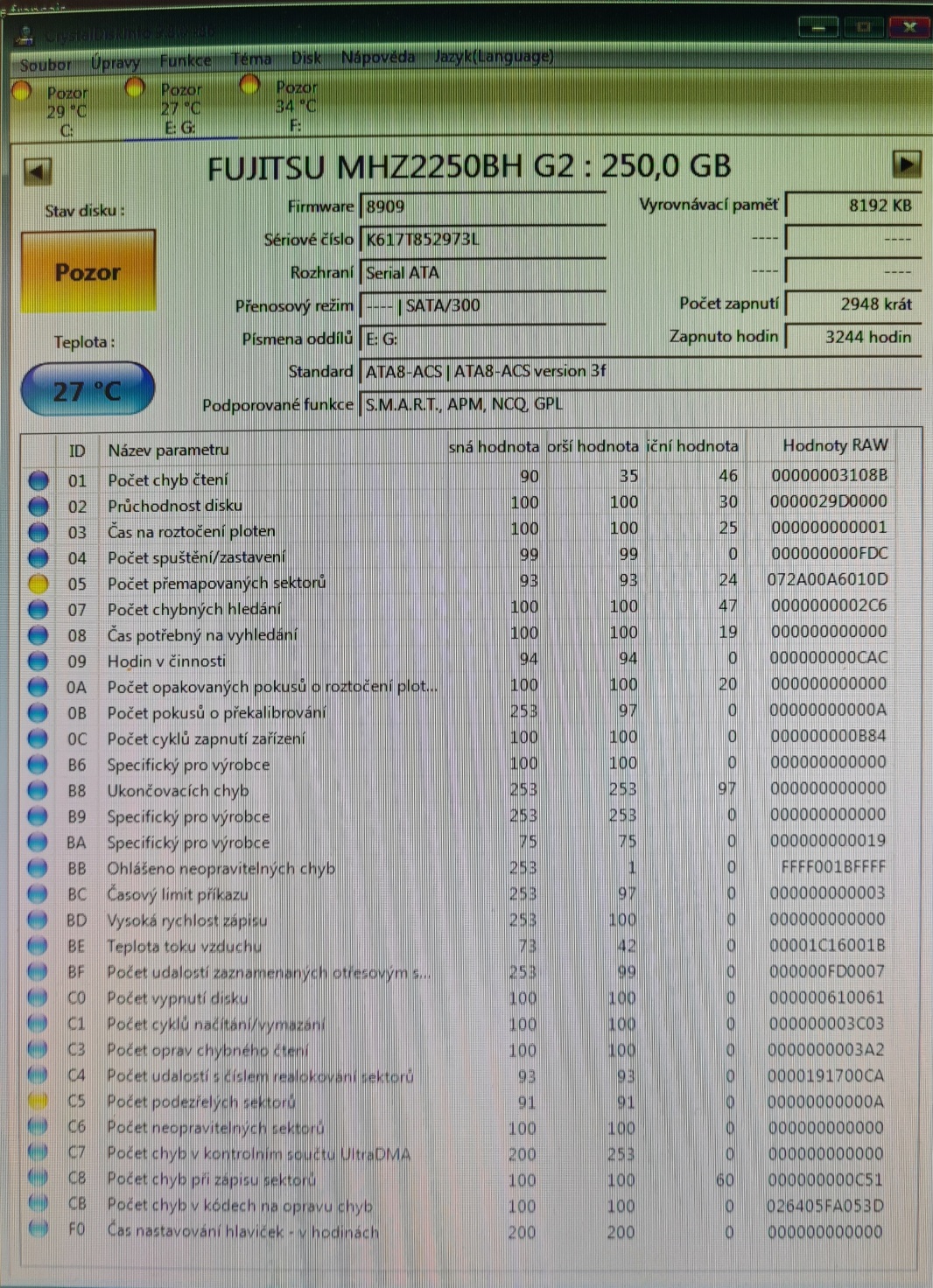Click status dot of UltraDMA checksum errors row
This screenshot has height=1288, width=933.
tap(38, 1152)
